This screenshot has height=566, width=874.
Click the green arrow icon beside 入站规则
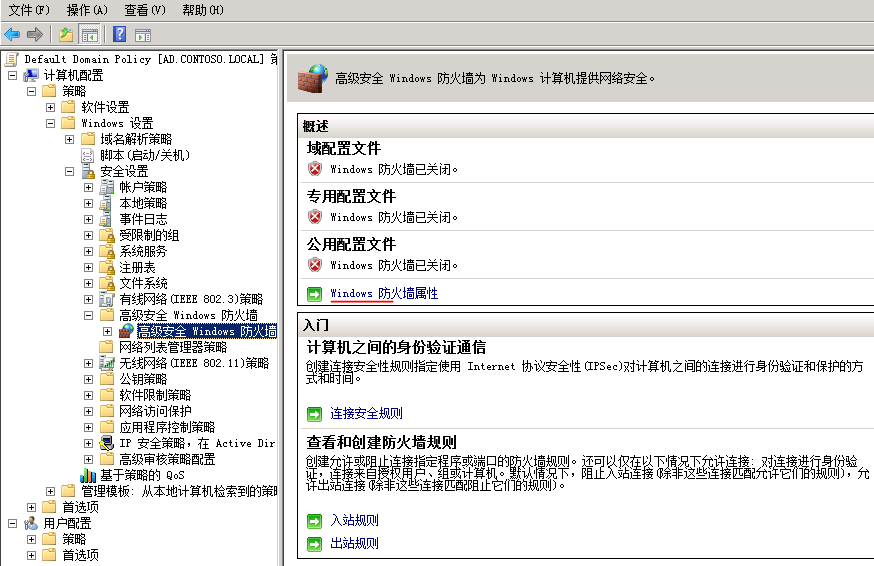coord(314,521)
